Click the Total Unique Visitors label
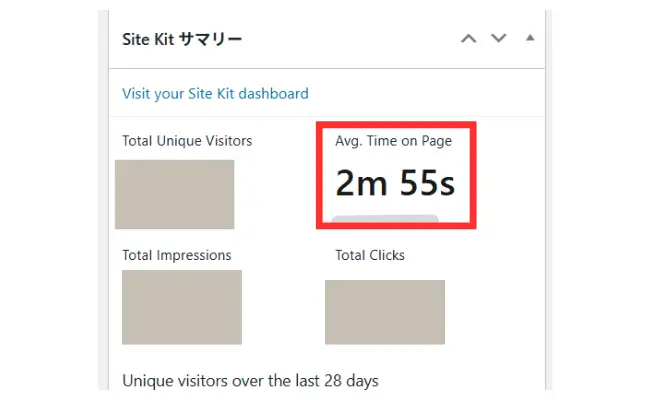The width and height of the screenshot is (650, 400). coord(187,141)
